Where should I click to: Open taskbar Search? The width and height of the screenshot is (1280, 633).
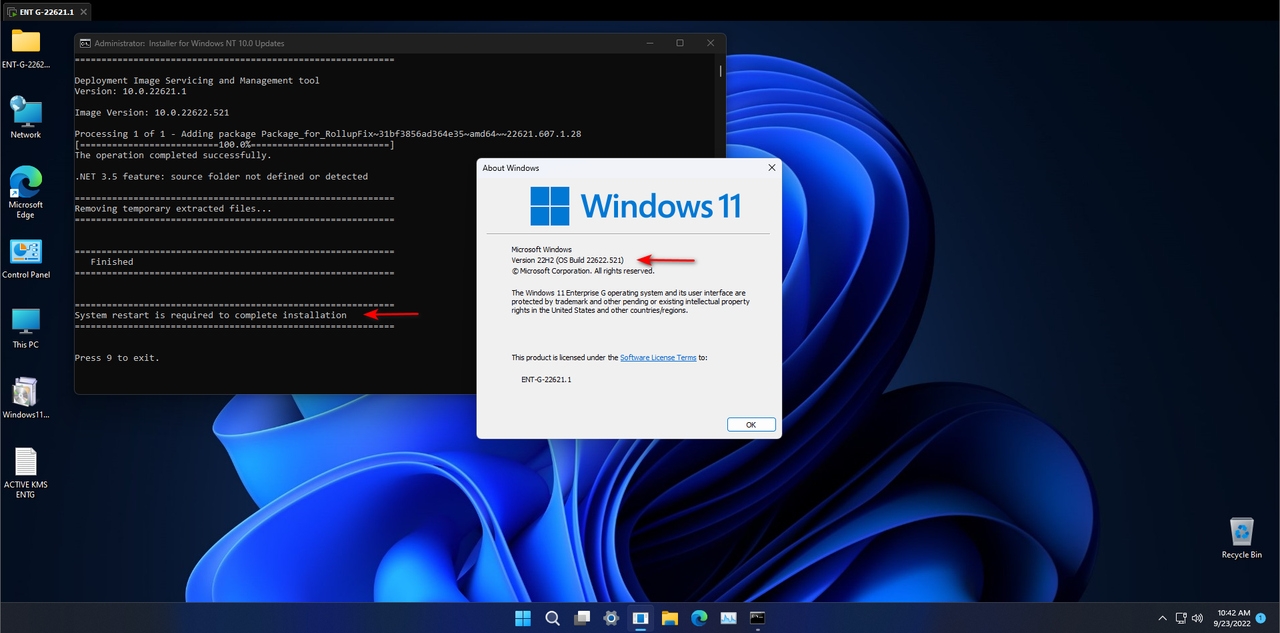pyautogui.click(x=552, y=618)
